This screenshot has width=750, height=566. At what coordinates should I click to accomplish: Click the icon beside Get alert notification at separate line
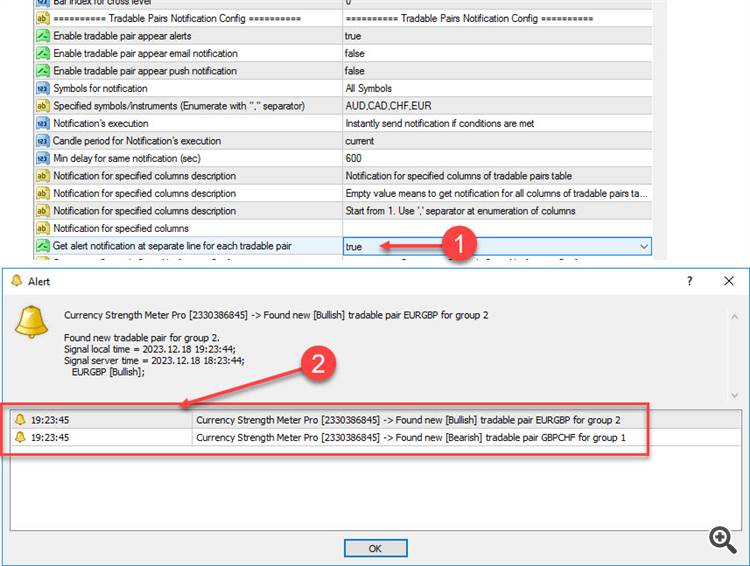click(x=43, y=245)
